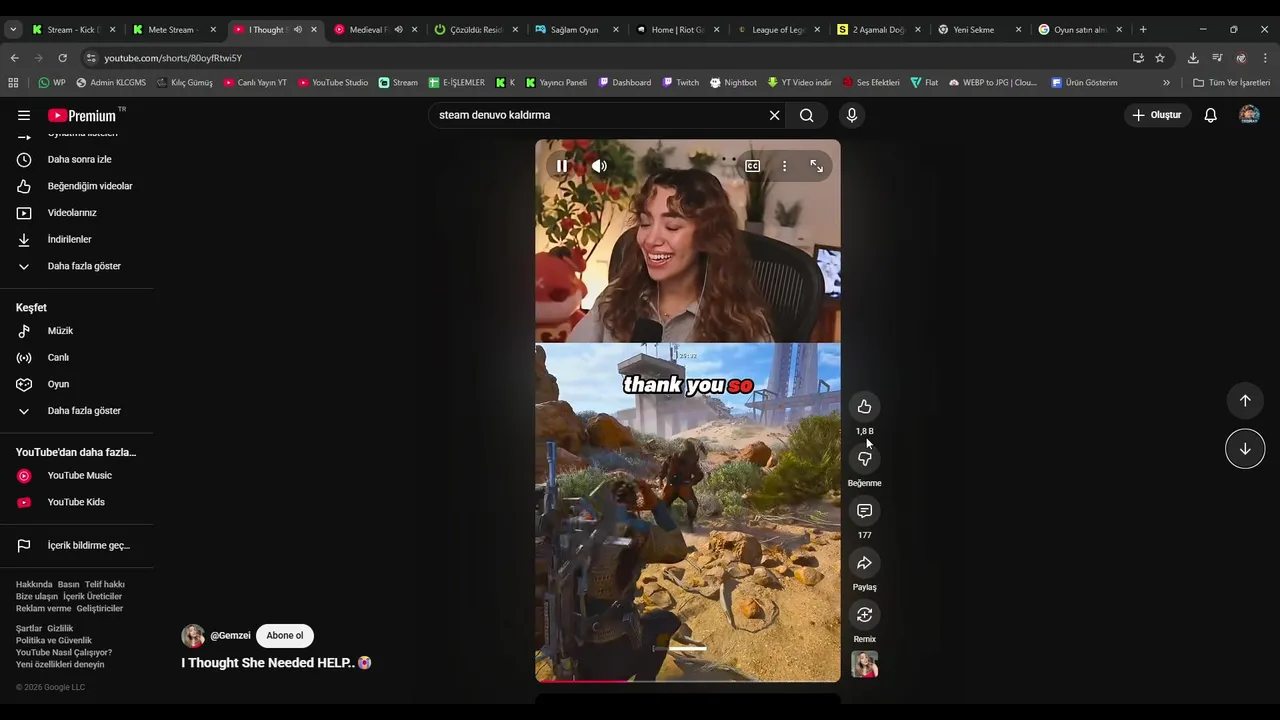Open the YouTube hamburger guide menu

click(24, 115)
